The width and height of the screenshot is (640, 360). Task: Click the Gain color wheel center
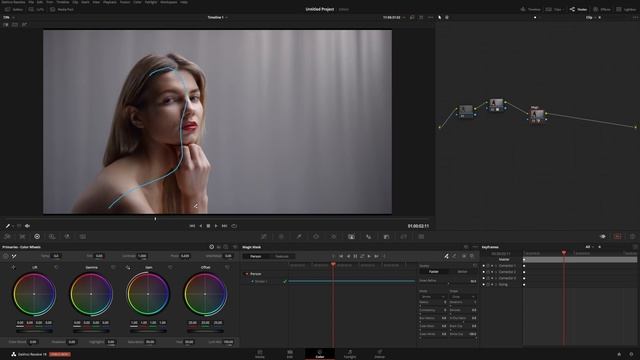tap(148, 294)
